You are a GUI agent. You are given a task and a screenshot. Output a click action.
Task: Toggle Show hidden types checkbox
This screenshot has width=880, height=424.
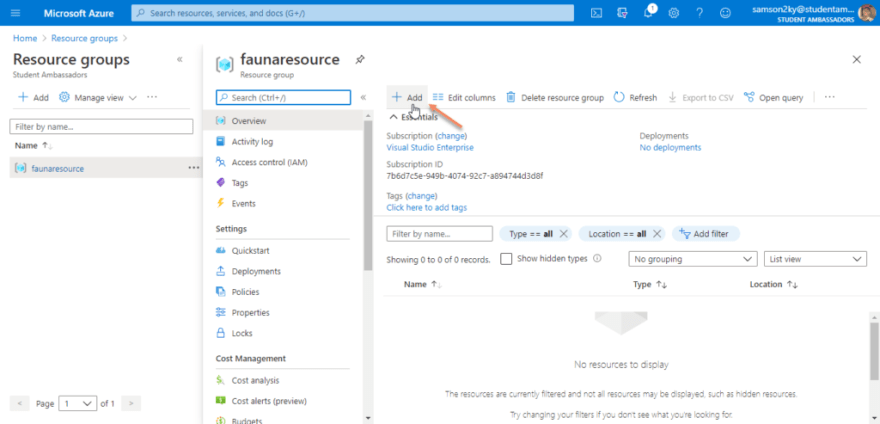pyautogui.click(x=506, y=259)
